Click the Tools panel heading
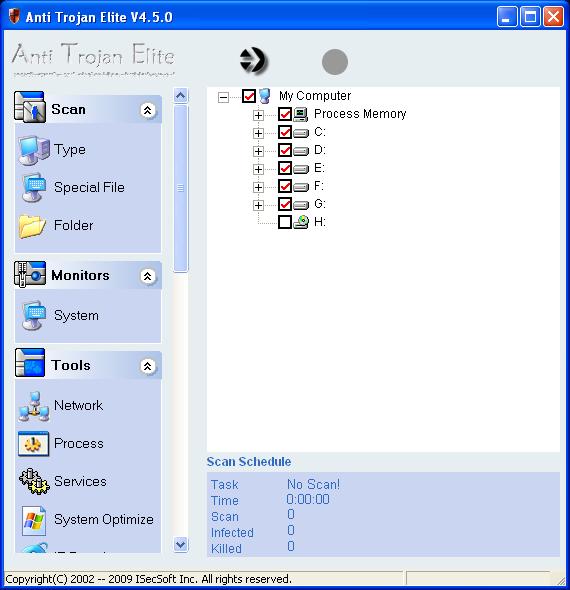Viewport: 570px width, 590px height. (x=71, y=365)
